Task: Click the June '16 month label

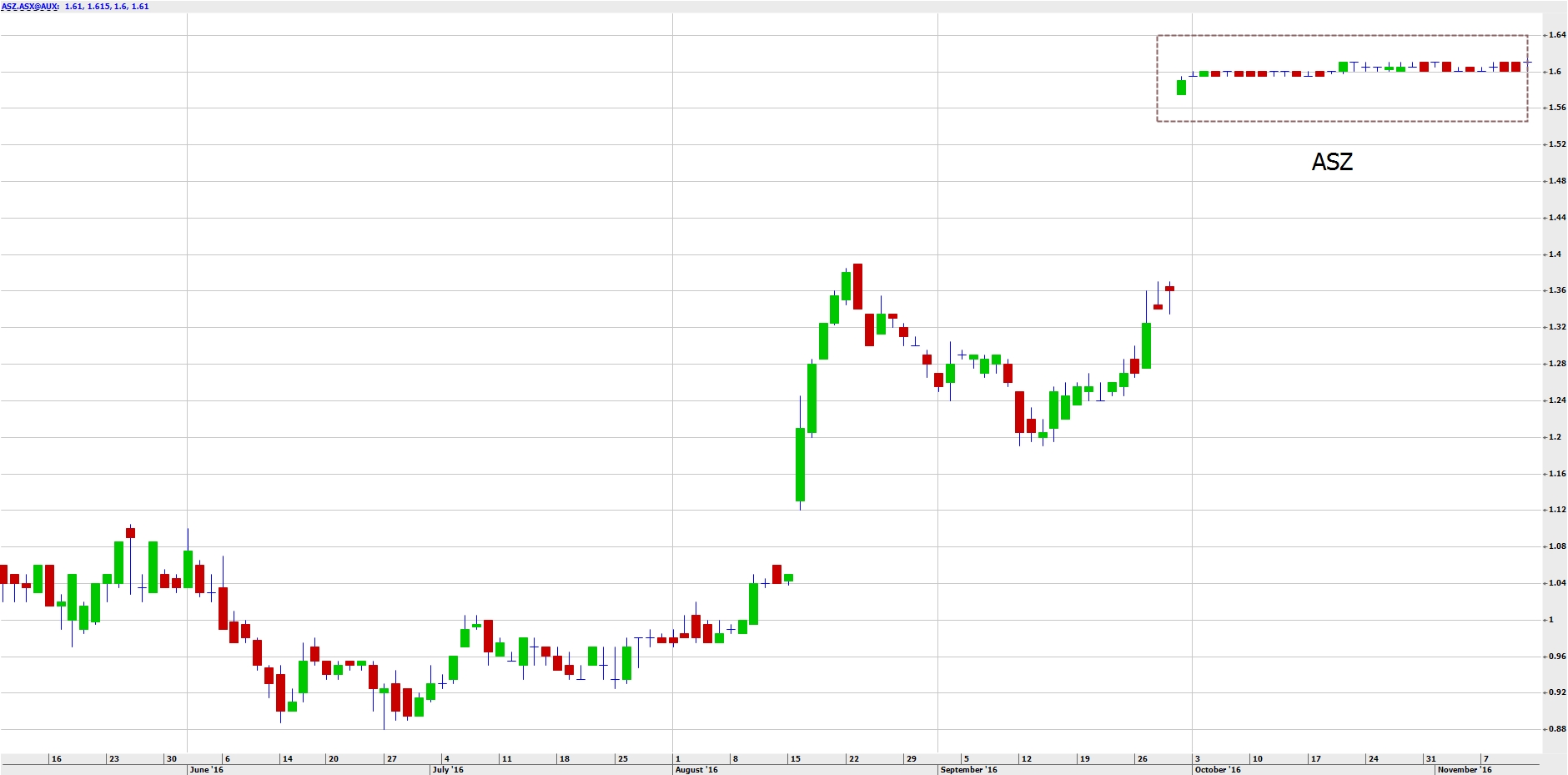Action: click(206, 769)
